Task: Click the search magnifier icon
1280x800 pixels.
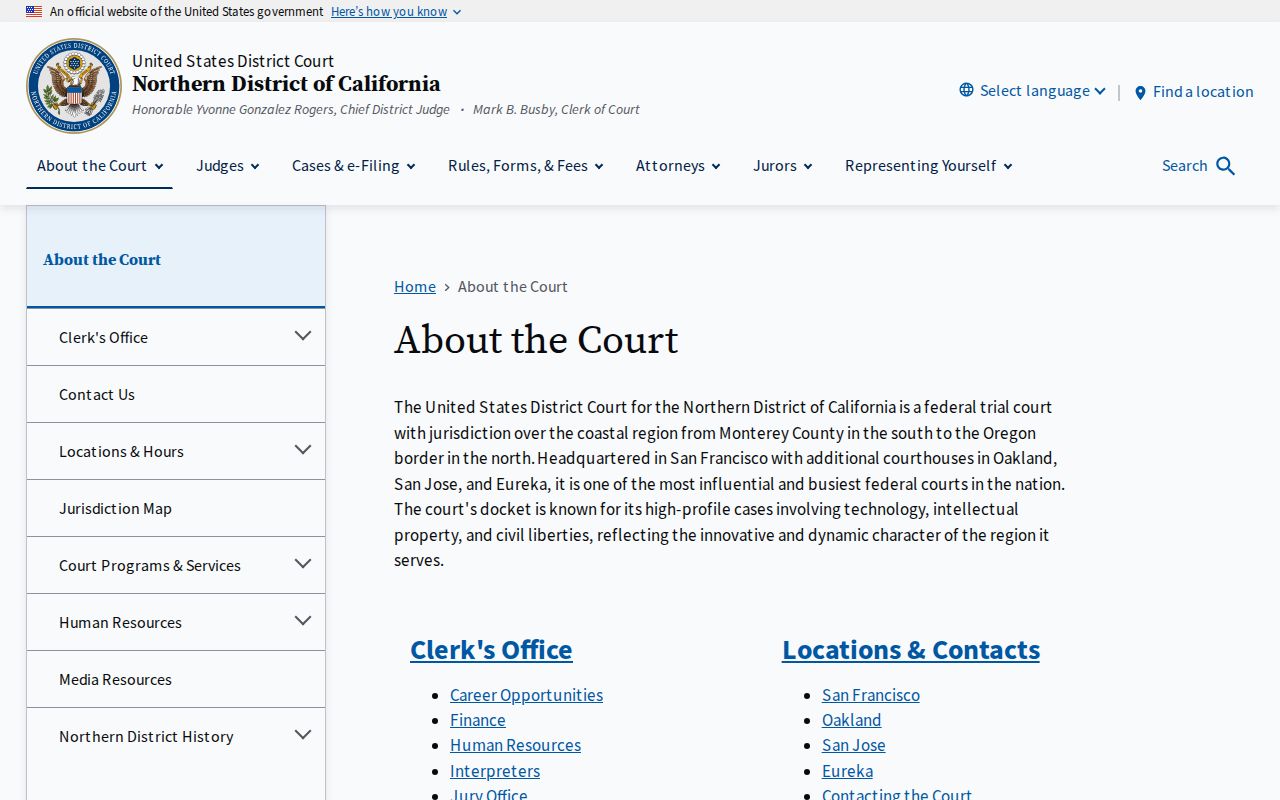Action: click(1226, 166)
